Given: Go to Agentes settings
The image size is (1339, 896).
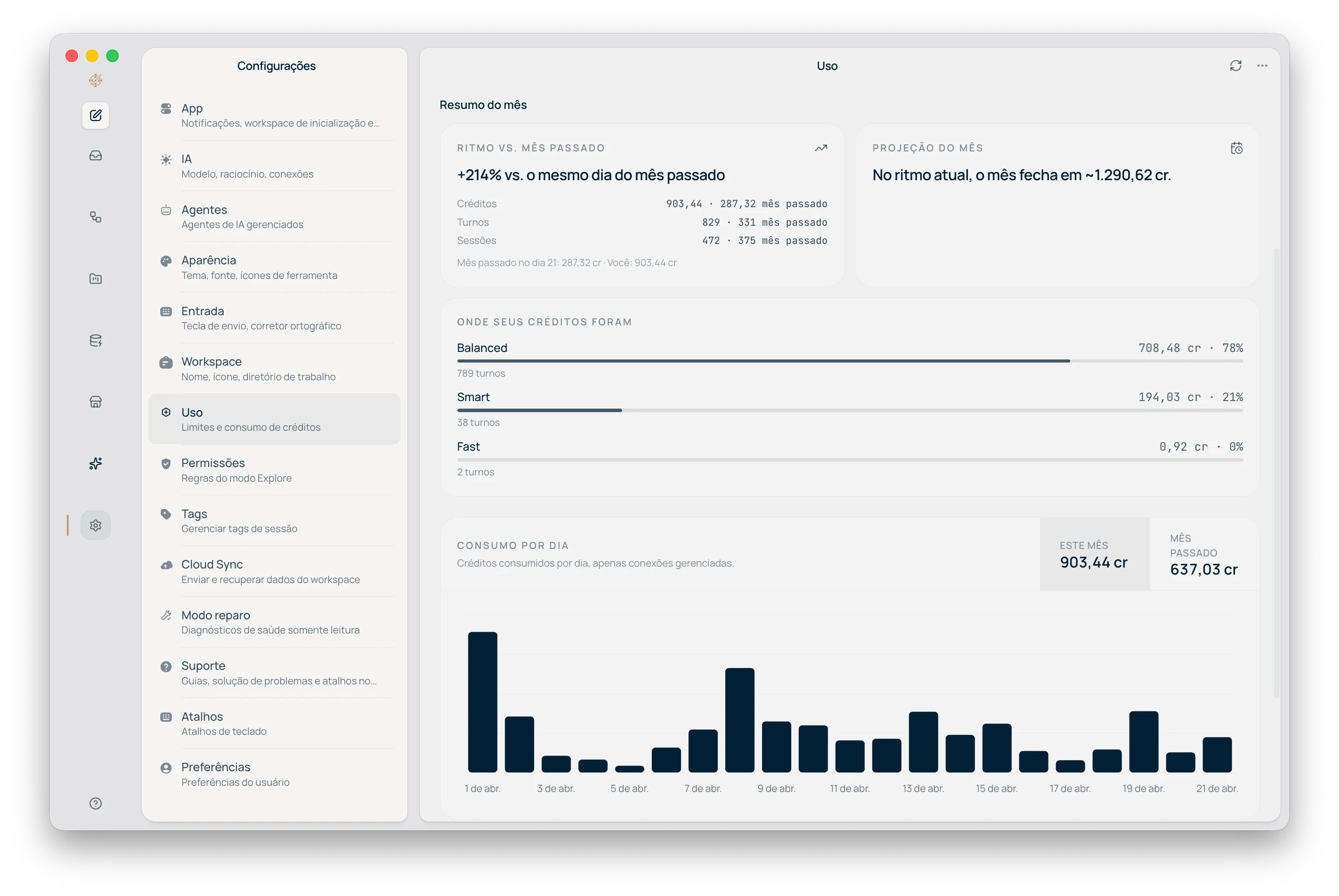Looking at the screenshot, I should [x=275, y=216].
